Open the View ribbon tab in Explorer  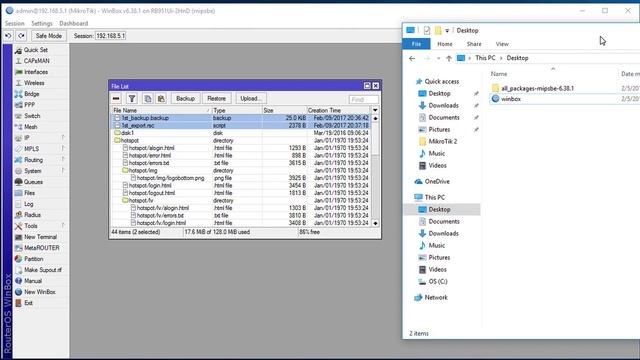click(502, 44)
